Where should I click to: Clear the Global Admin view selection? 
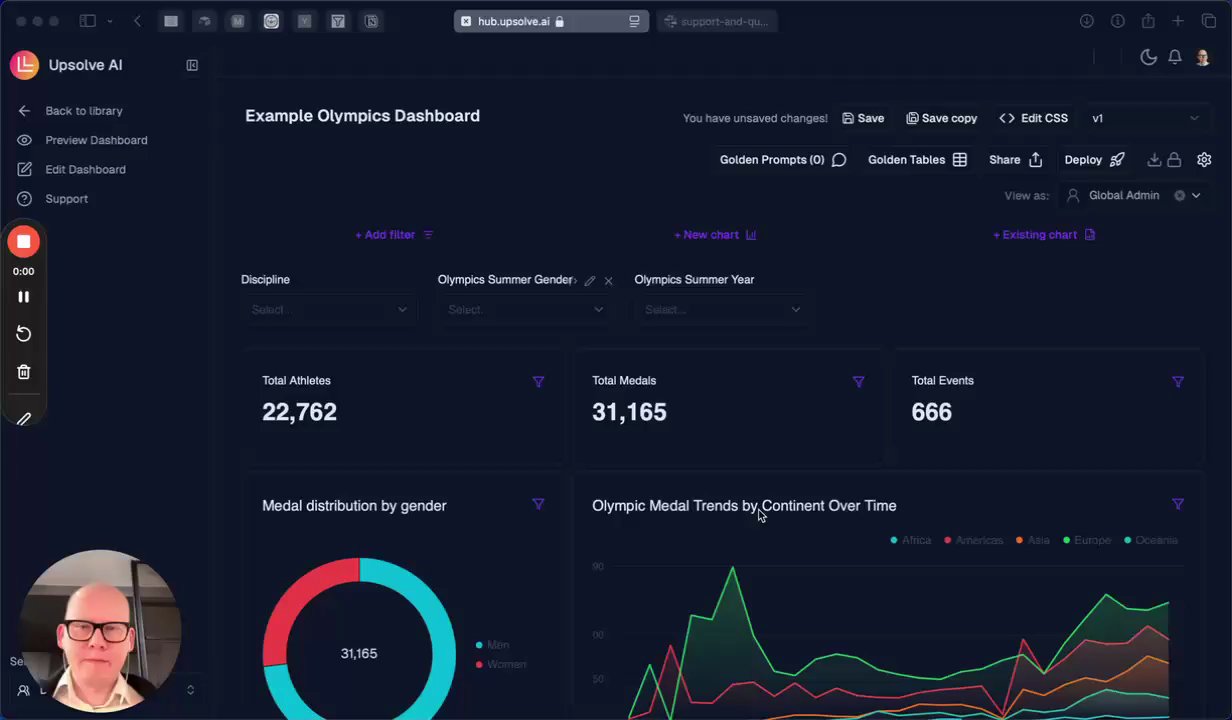1179,196
